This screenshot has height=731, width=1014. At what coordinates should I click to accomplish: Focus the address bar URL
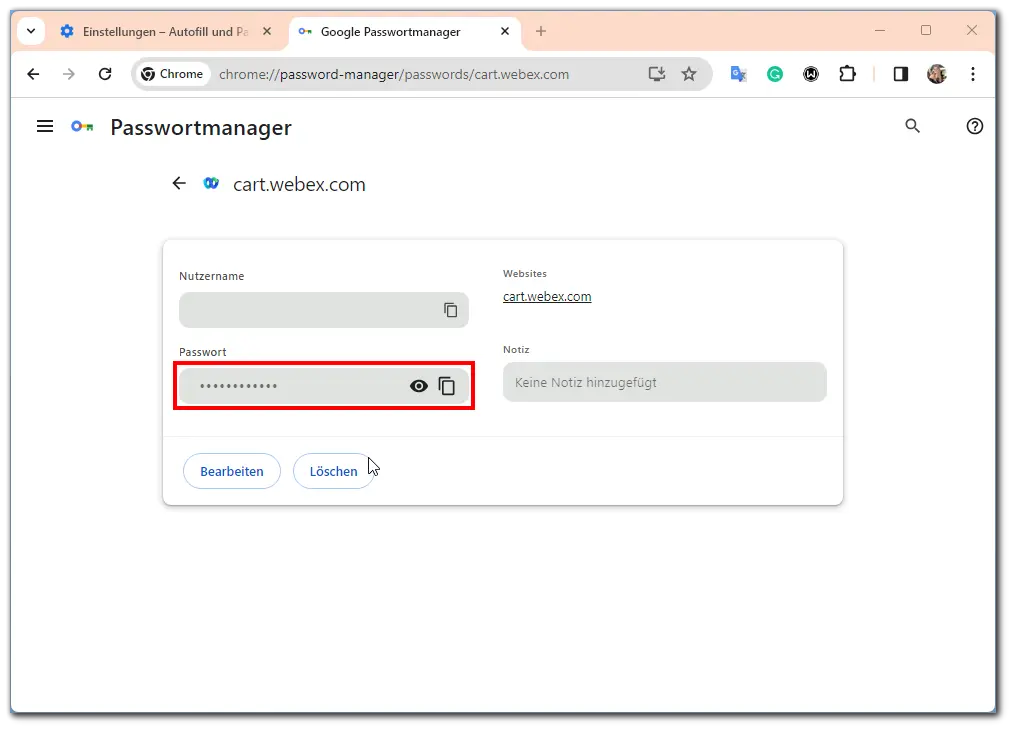(x=394, y=74)
